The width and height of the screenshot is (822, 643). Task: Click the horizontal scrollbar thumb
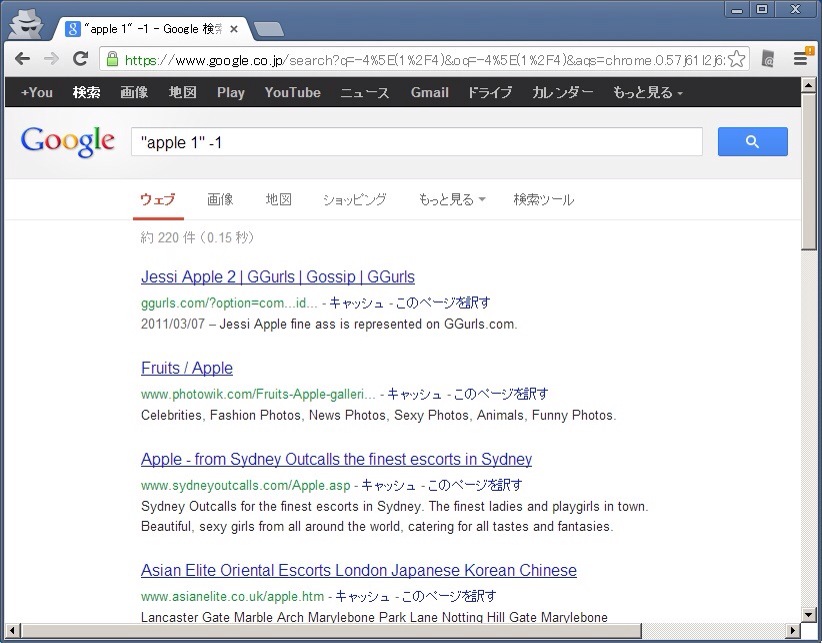point(331,629)
